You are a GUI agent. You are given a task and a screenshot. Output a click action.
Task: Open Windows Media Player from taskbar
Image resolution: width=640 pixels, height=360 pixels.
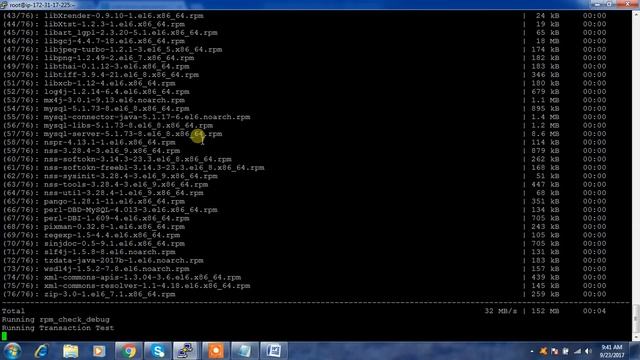(99, 351)
